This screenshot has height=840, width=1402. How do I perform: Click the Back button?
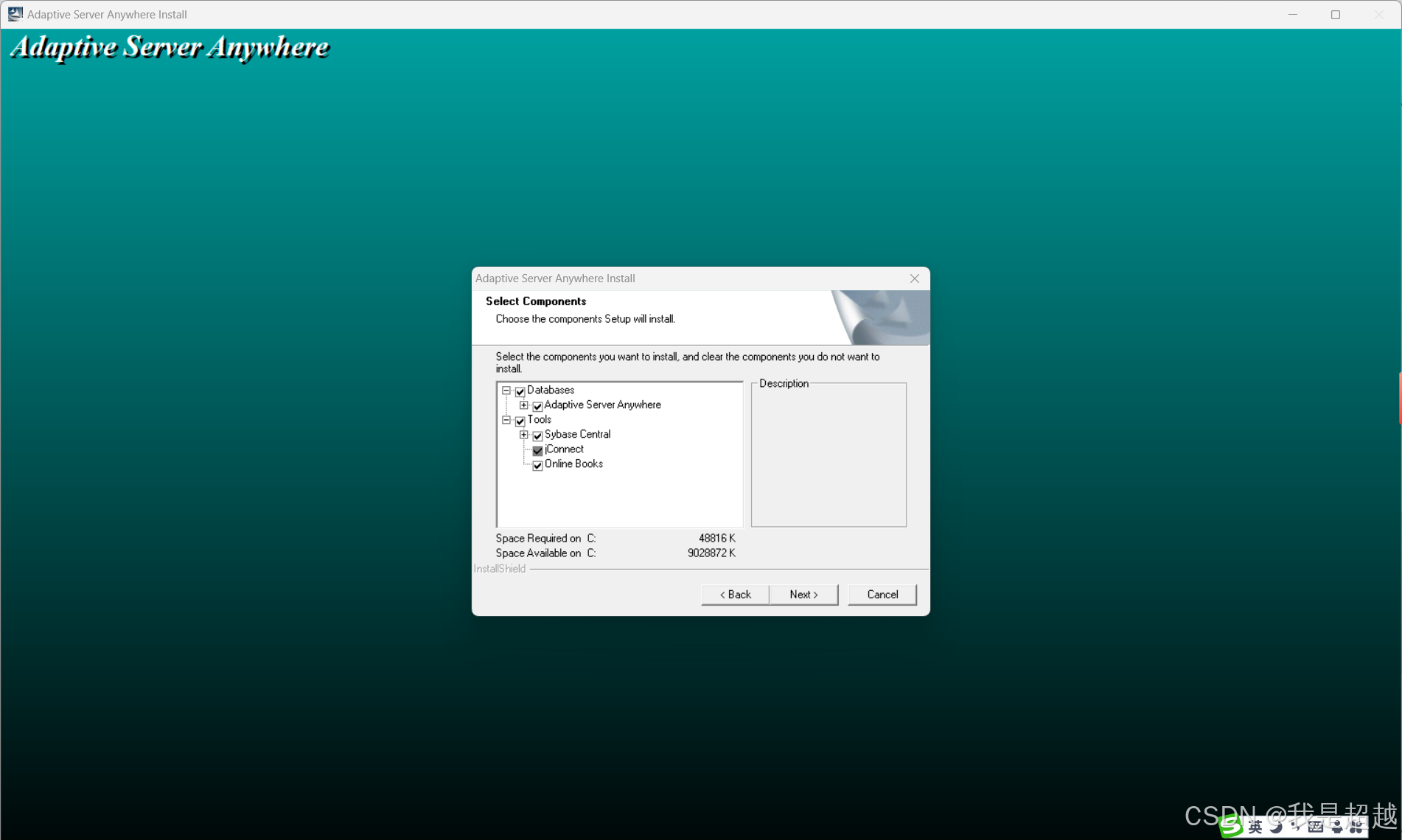click(734, 595)
